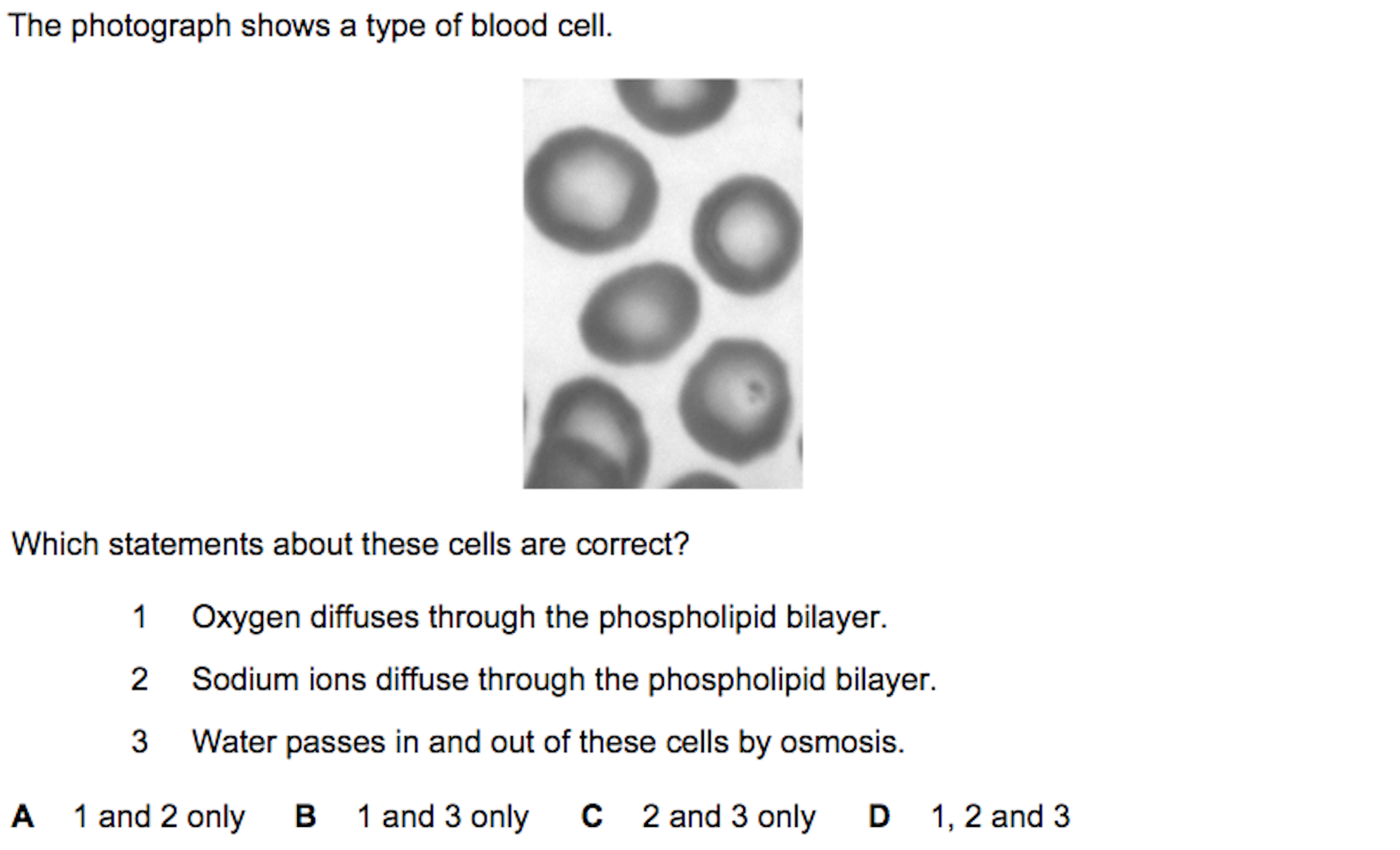The height and width of the screenshot is (850, 1400).
Task: Select answer letter D
Action: 879,816
